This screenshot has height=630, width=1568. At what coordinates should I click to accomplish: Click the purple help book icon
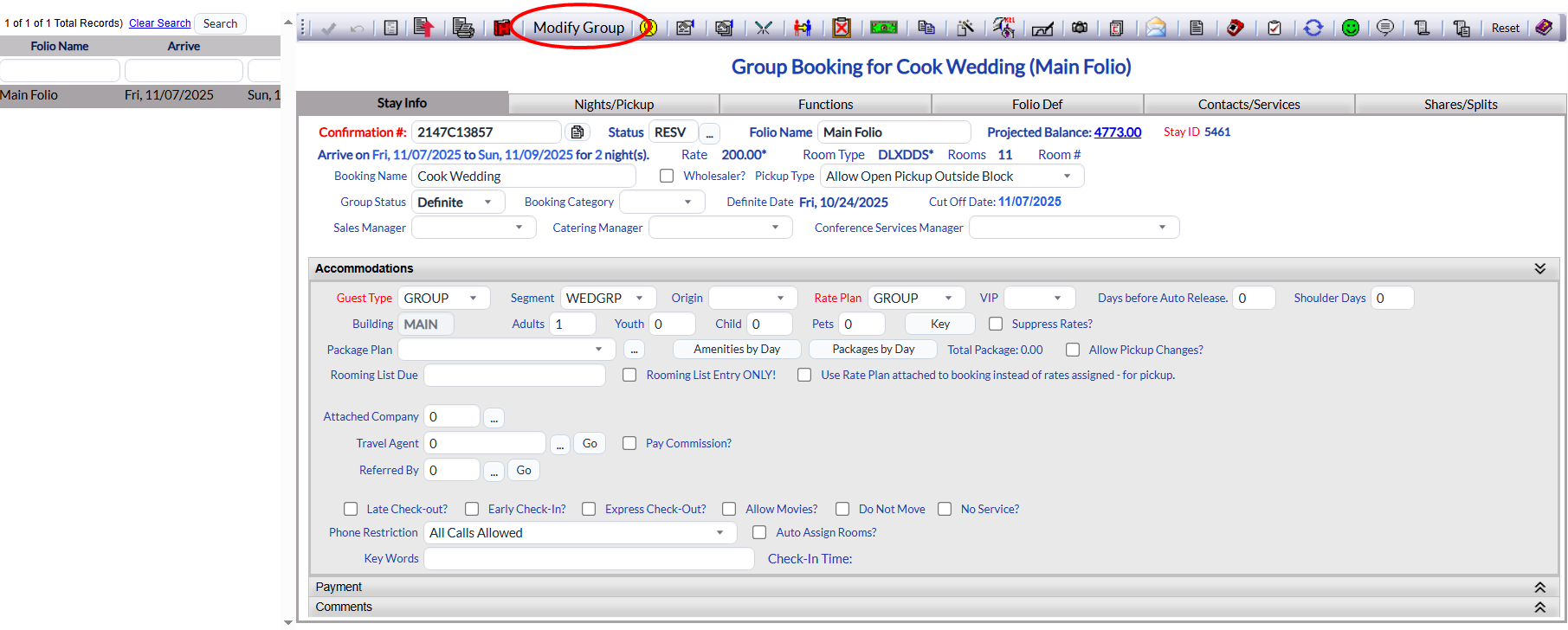pyautogui.click(x=1544, y=28)
